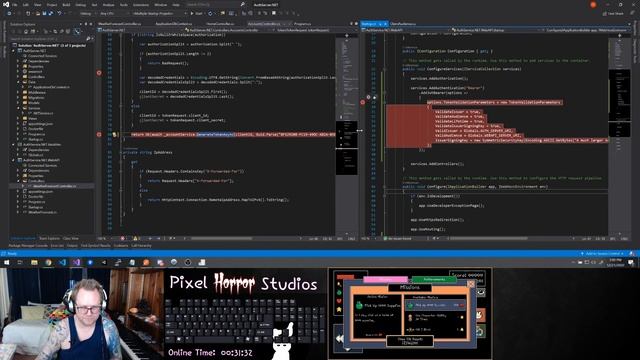Open the File menu

(15, 5)
